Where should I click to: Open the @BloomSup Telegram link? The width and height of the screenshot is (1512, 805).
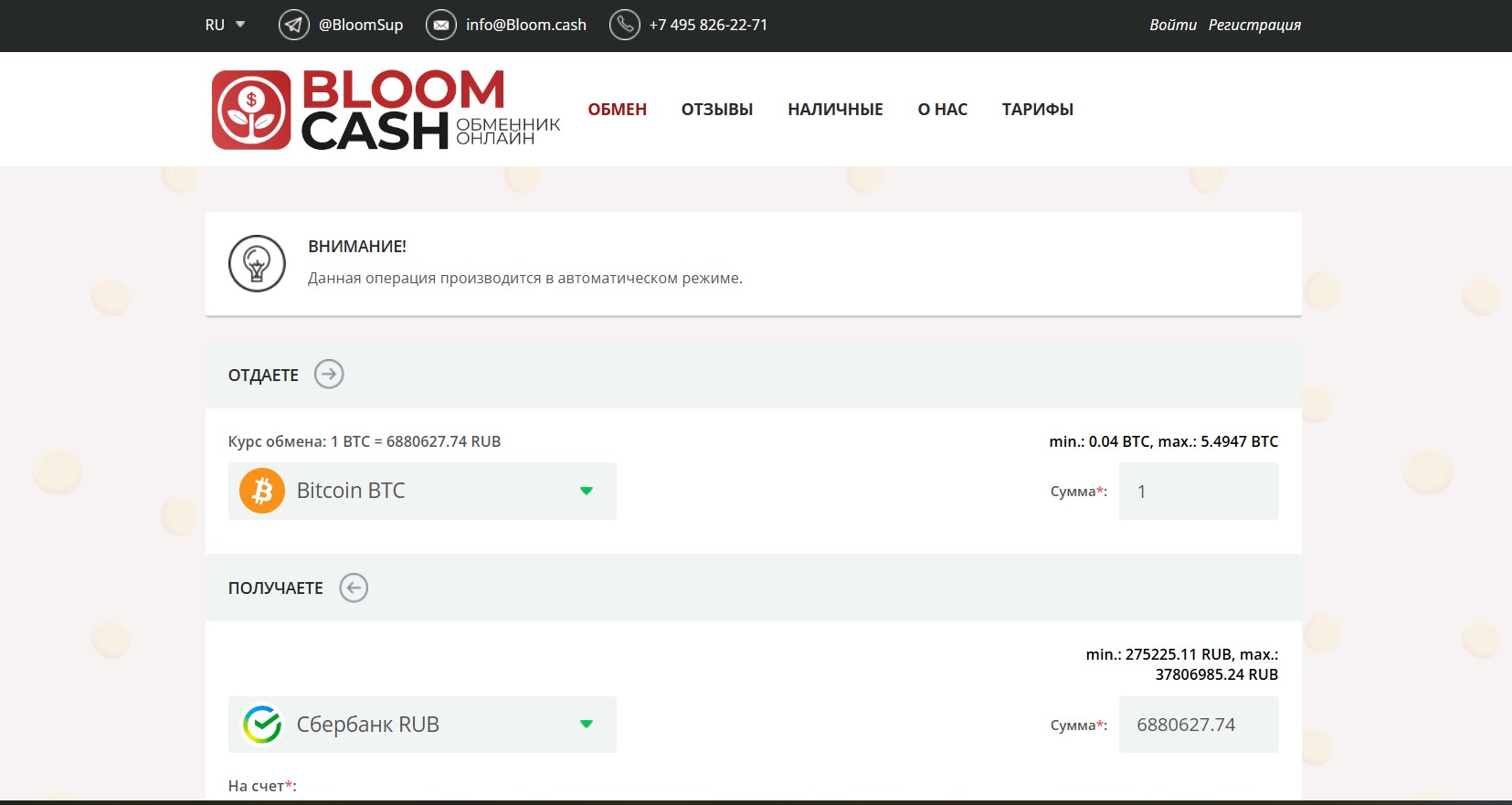click(361, 25)
